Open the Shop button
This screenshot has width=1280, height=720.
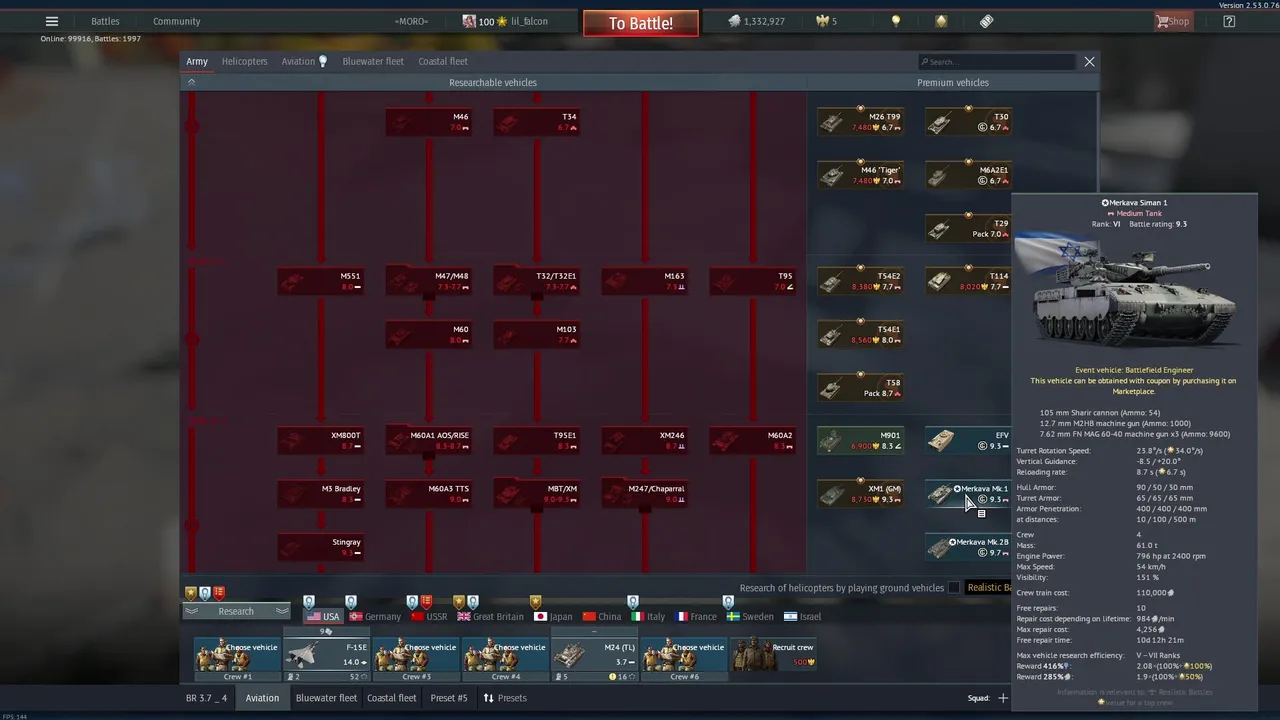coord(1173,21)
